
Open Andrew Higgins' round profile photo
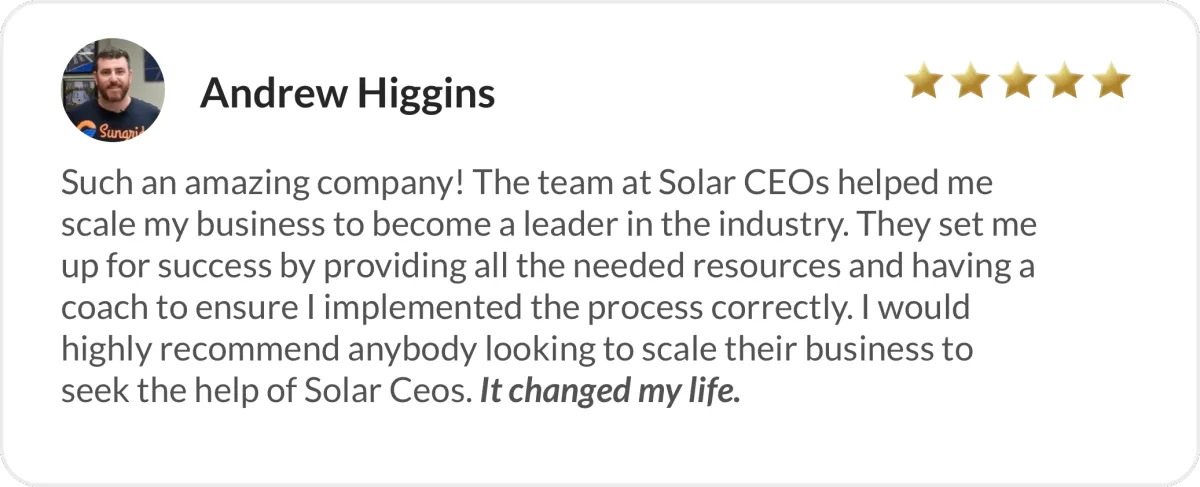(112, 91)
